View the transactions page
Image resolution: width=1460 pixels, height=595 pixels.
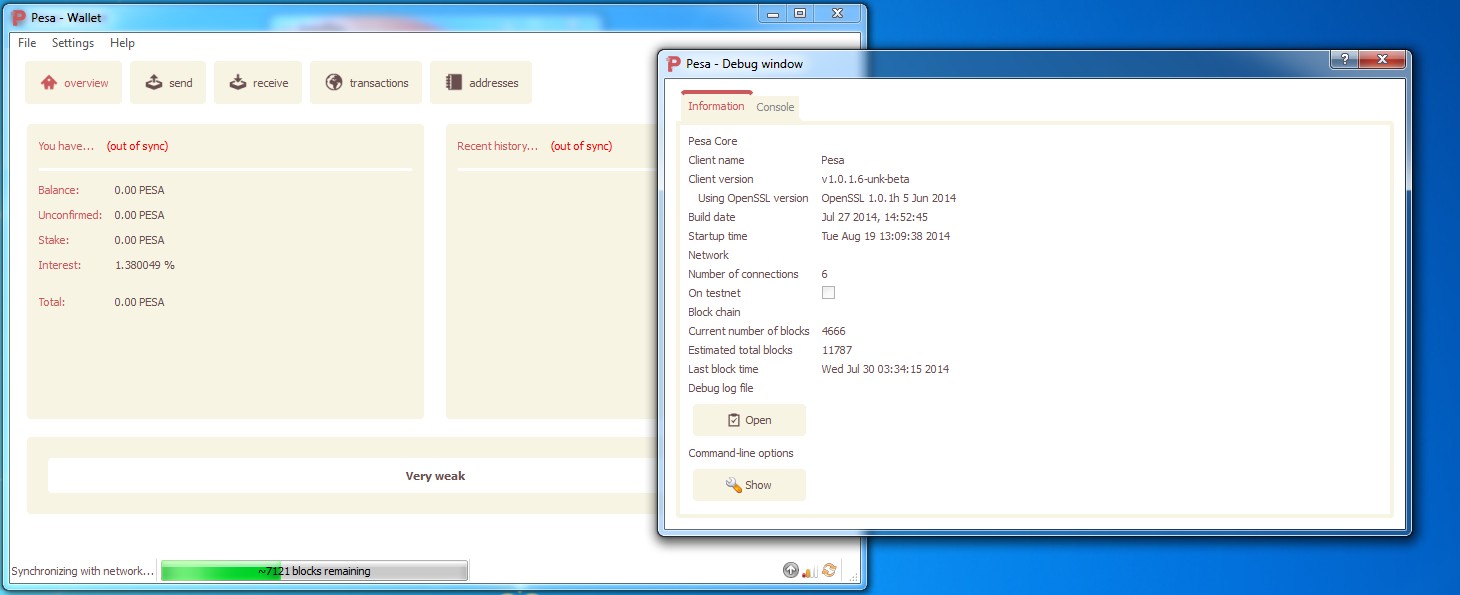(366, 83)
